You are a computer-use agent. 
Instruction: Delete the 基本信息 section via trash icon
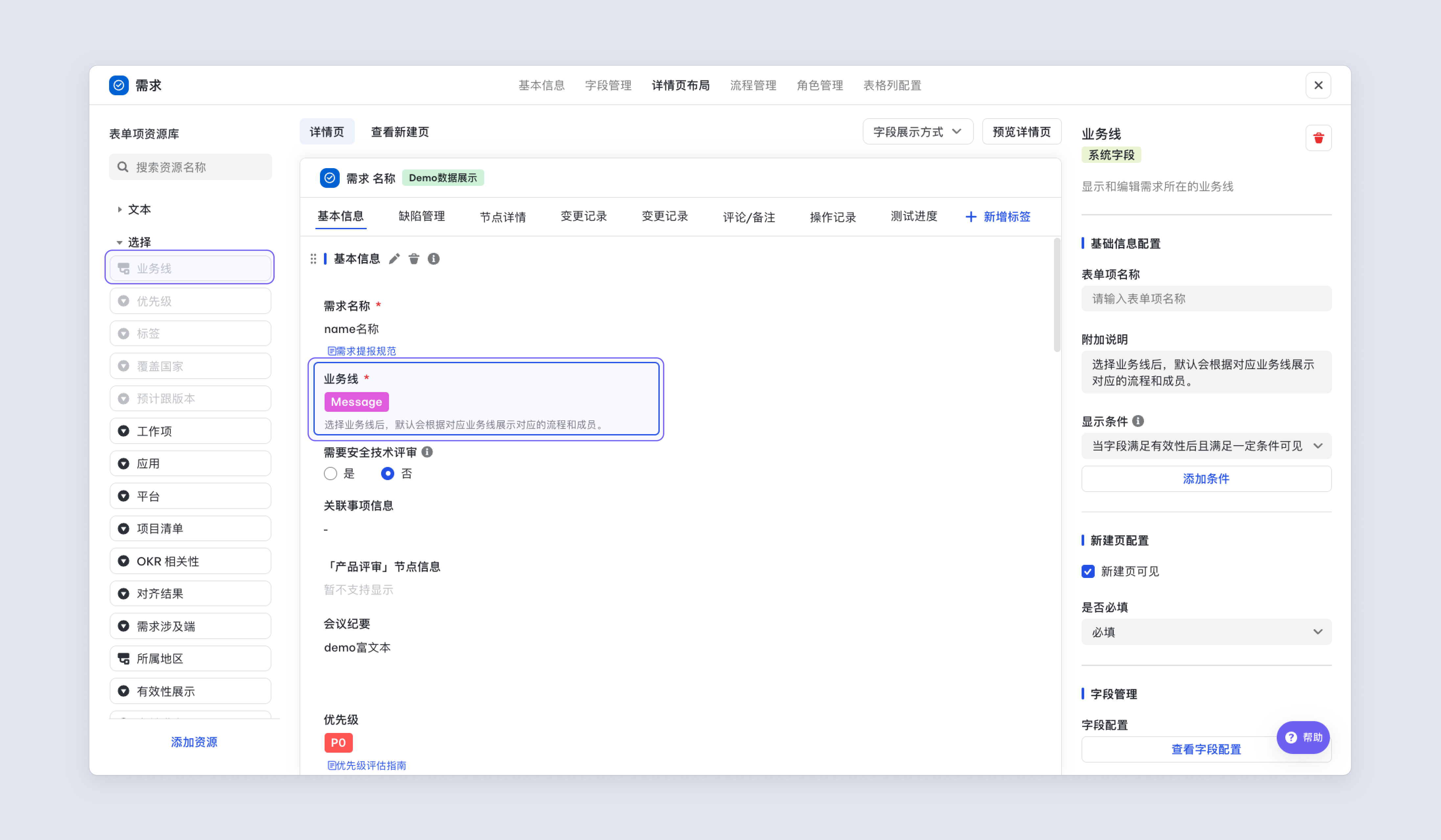[x=414, y=259]
